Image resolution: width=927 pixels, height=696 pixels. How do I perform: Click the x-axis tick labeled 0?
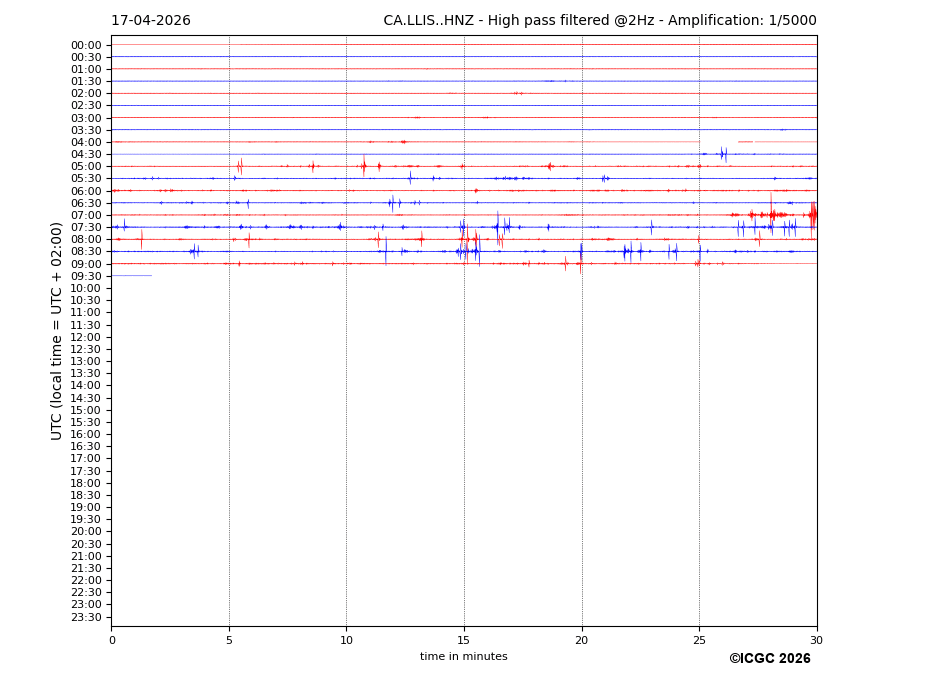112,640
